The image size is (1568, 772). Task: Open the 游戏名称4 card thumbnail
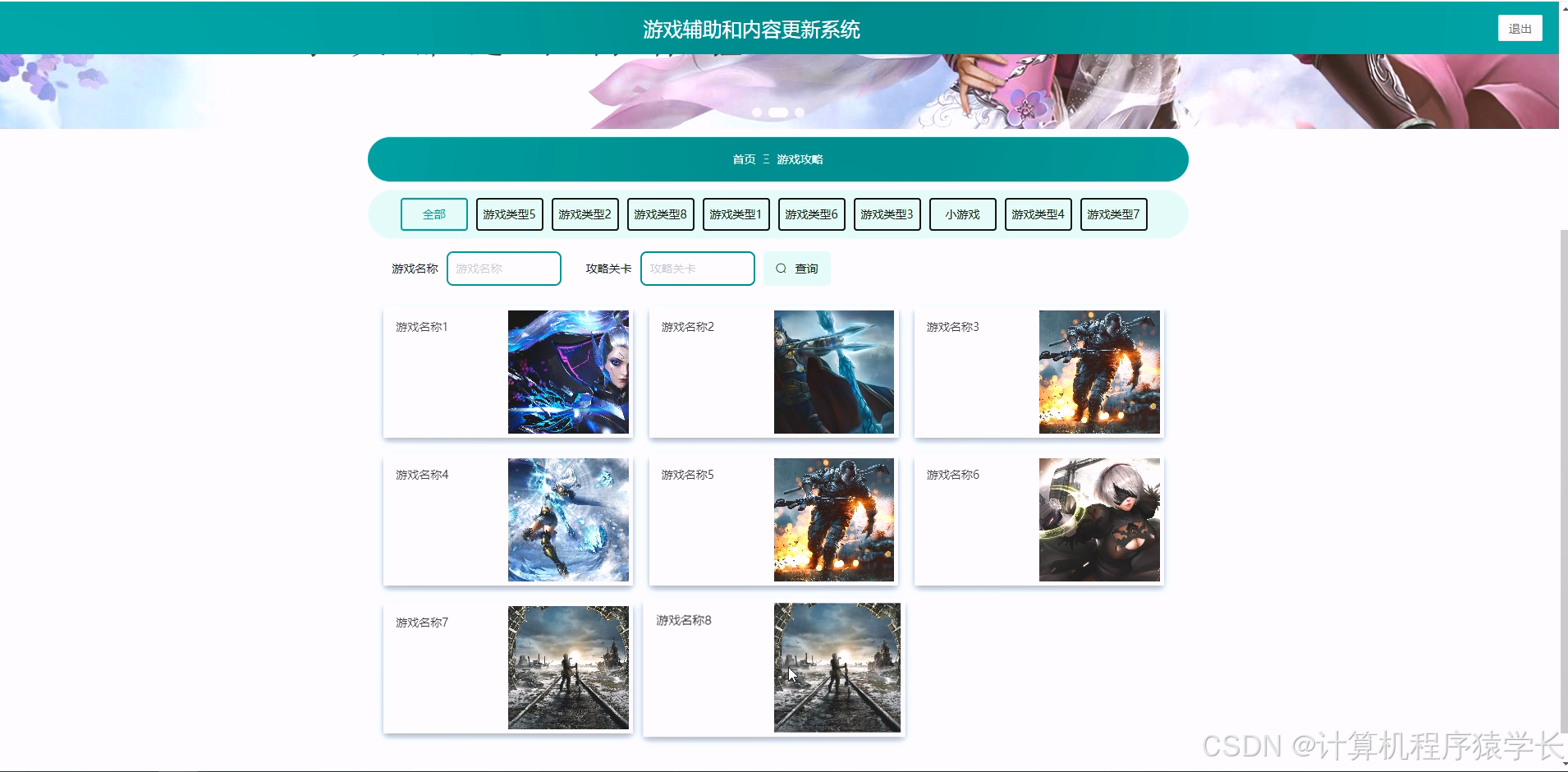point(568,520)
